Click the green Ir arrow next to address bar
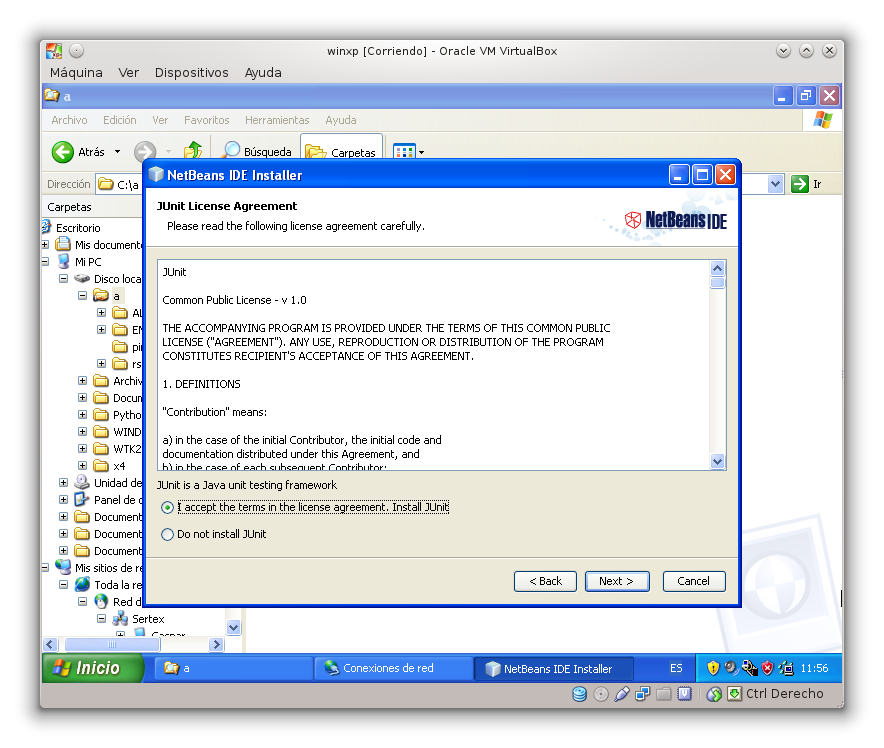Screen dimensions: 884x748 coord(800,184)
